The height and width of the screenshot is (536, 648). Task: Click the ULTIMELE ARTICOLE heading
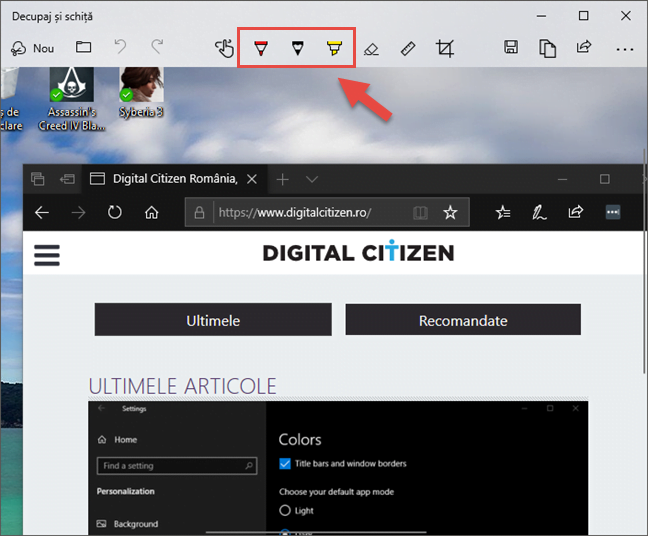click(x=182, y=386)
